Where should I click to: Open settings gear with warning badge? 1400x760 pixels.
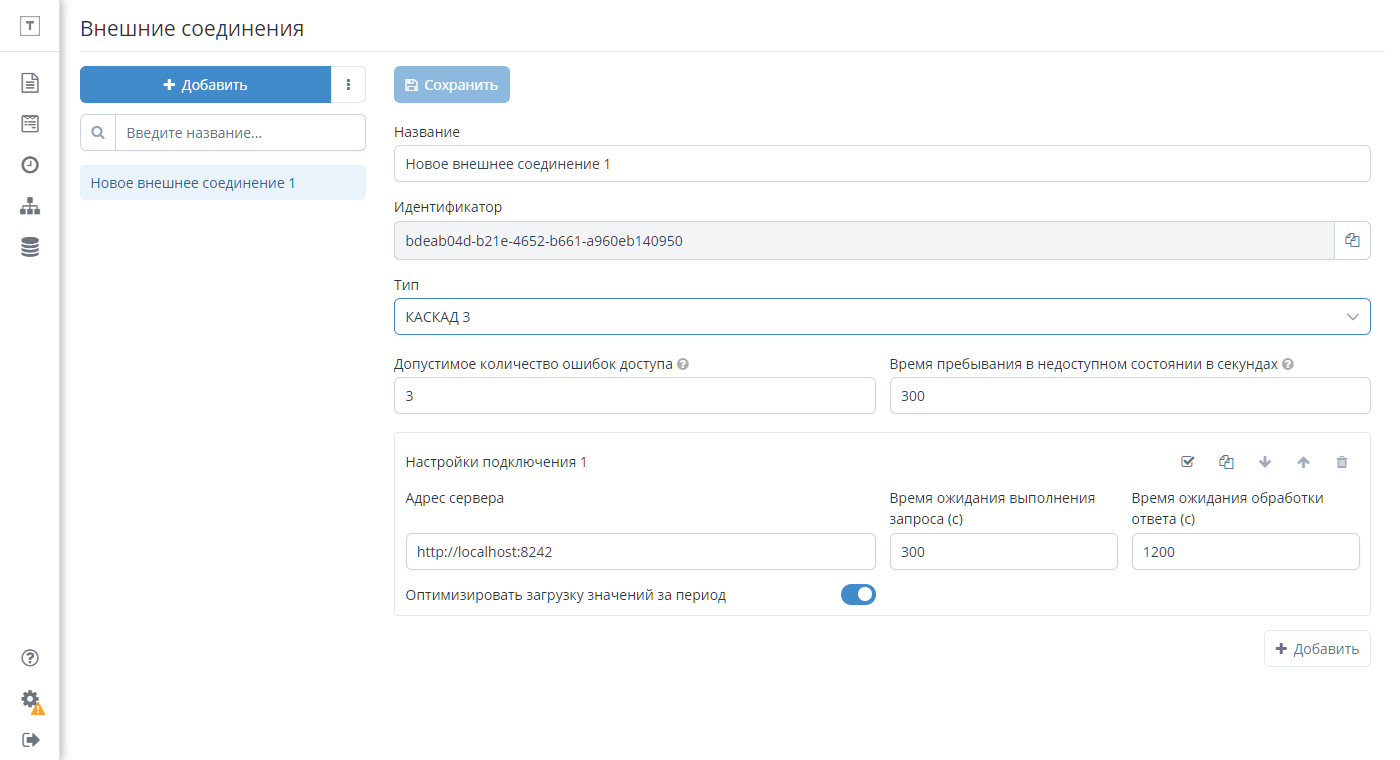click(31, 700)
